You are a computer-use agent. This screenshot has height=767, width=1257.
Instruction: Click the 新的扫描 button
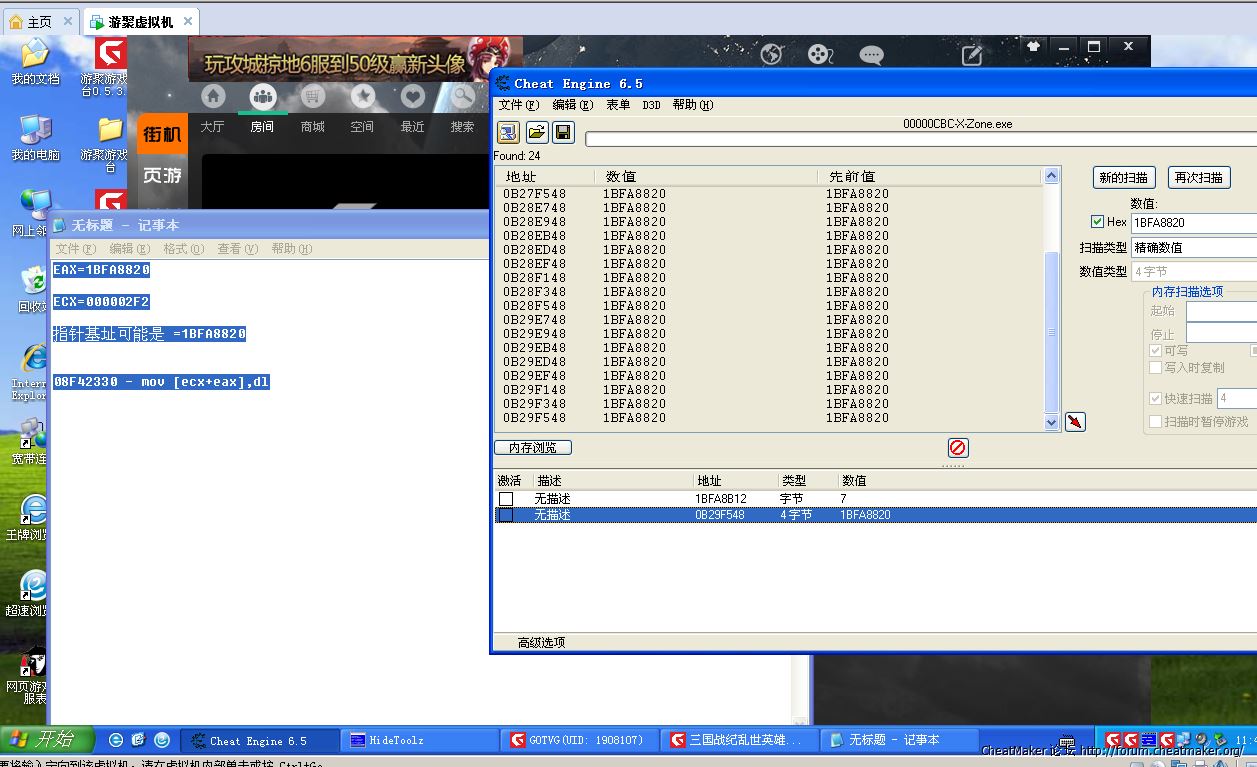1124,178
